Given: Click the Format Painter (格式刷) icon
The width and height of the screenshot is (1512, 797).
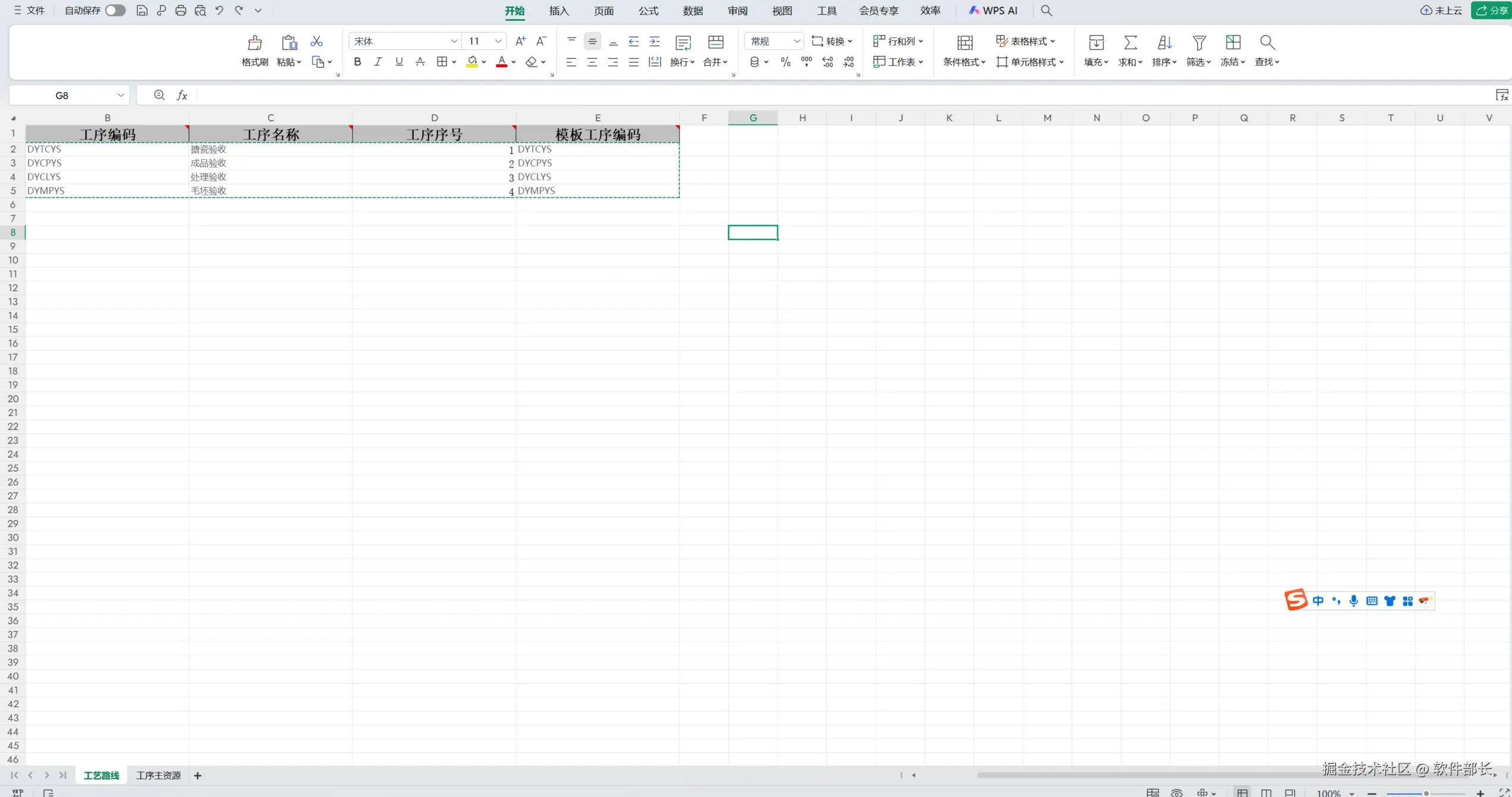Looking at the screenshot, I should pos(254,43).
